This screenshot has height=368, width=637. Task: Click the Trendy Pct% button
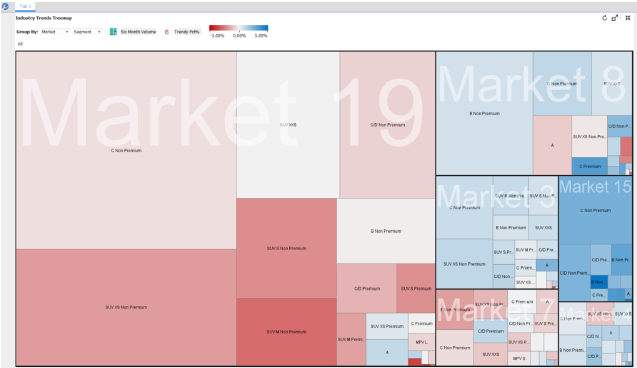(x=187, y=32)
